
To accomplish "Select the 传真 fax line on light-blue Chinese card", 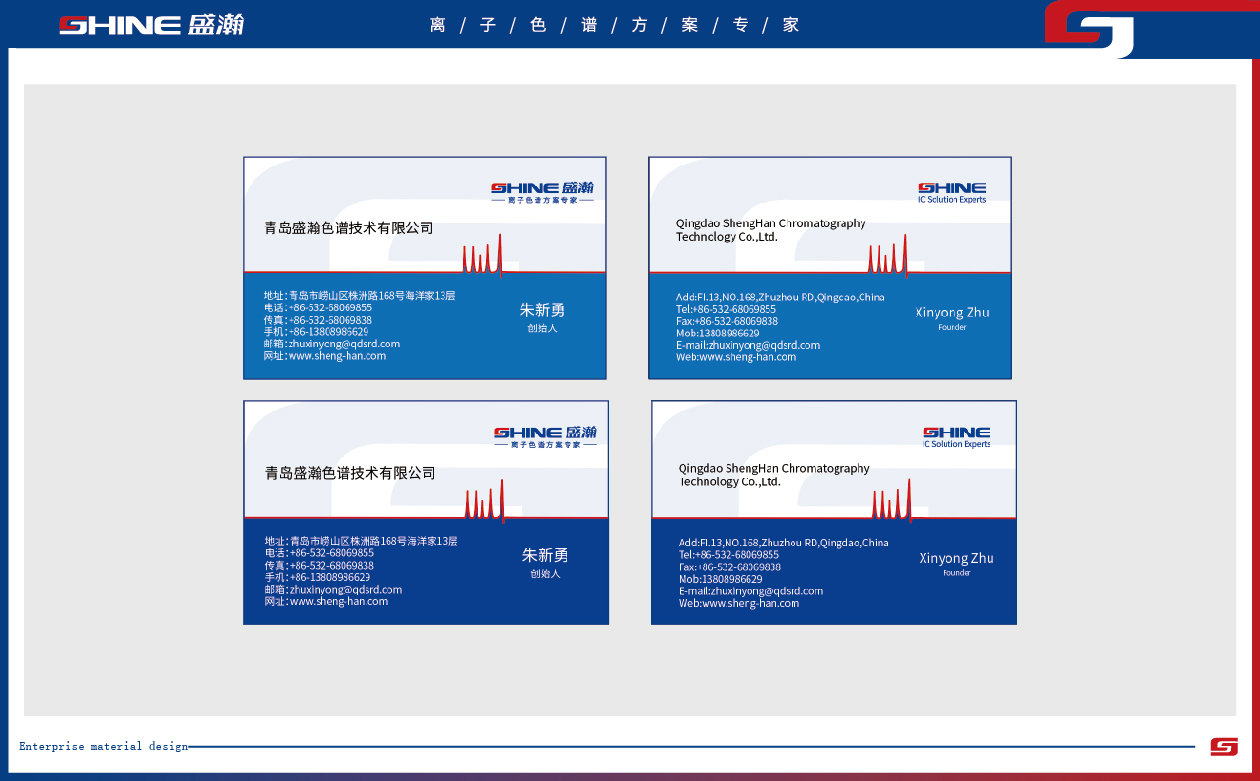I will tap(318, 320).
